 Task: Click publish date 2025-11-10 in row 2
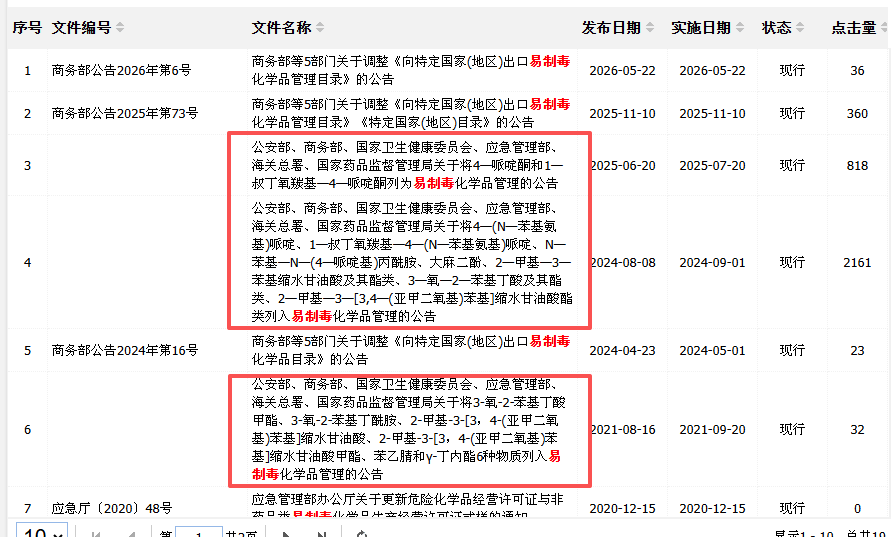pyautogui.click(x=622, y=114)
